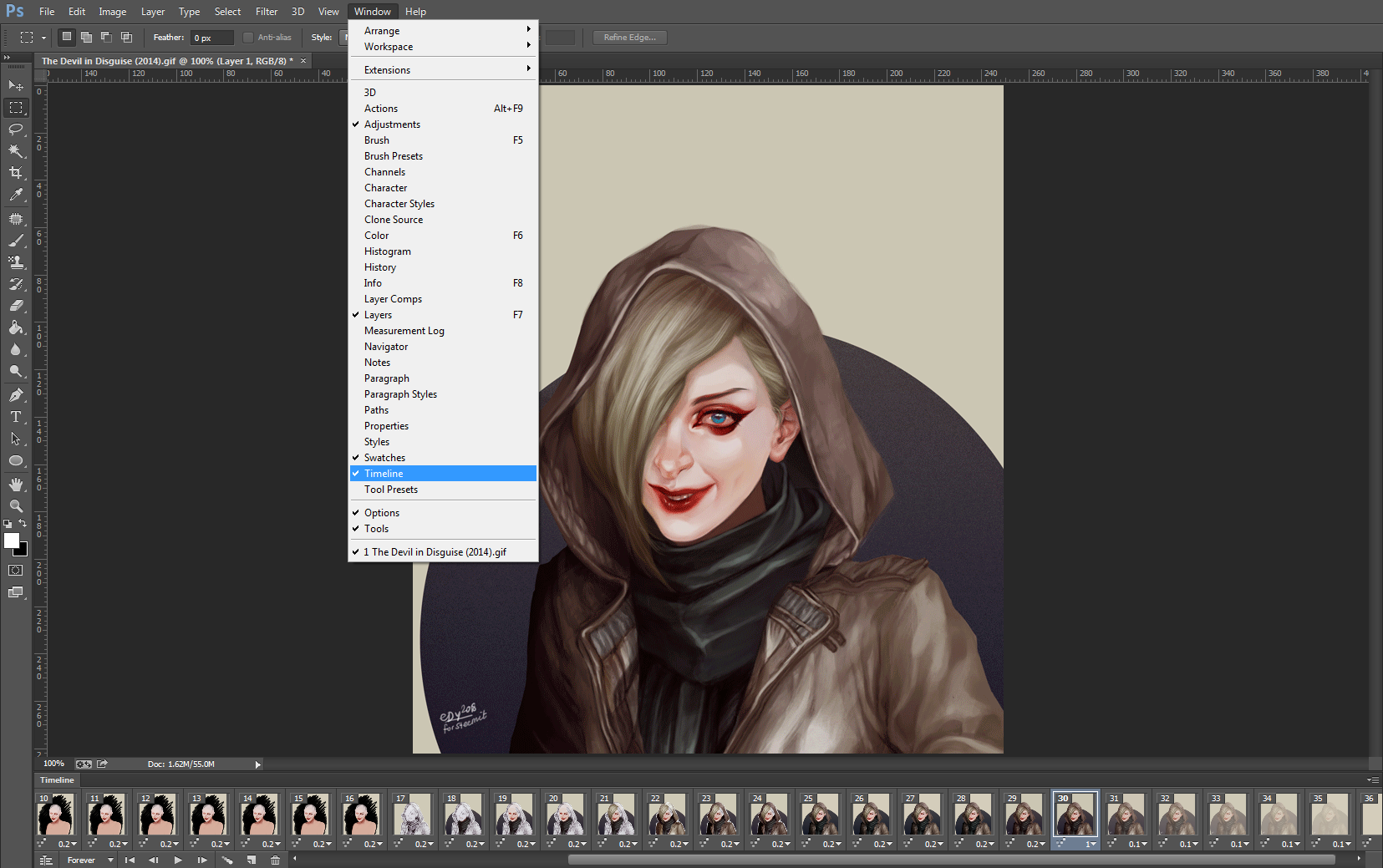
Task: Expand the Extensions submenu
Action: (443, 70)
